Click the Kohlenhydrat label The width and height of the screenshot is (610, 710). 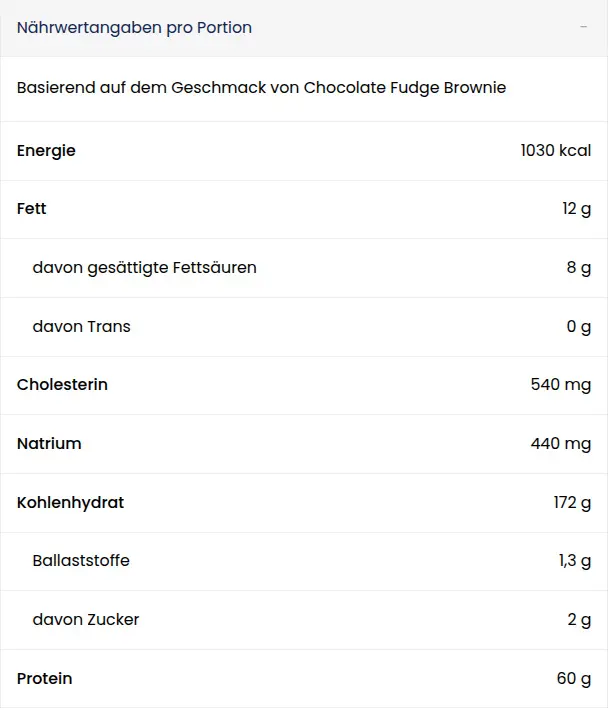click(x=70, y=503)
